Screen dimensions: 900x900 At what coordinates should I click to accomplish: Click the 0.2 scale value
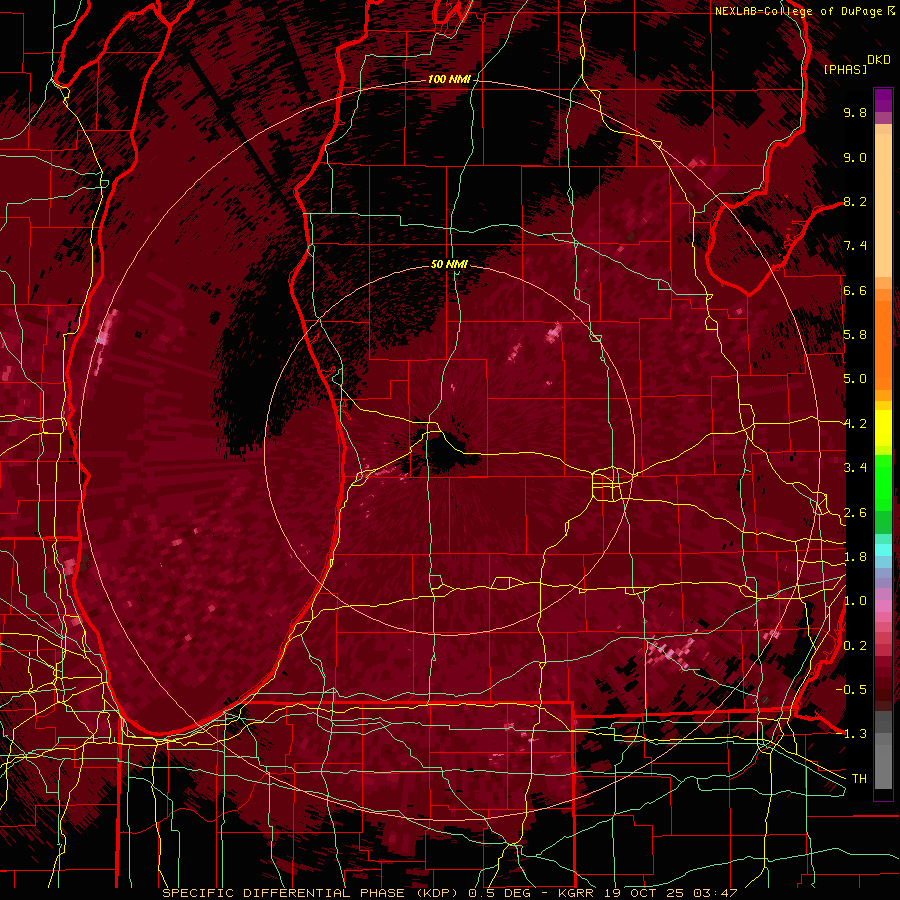tap(855, 646)
